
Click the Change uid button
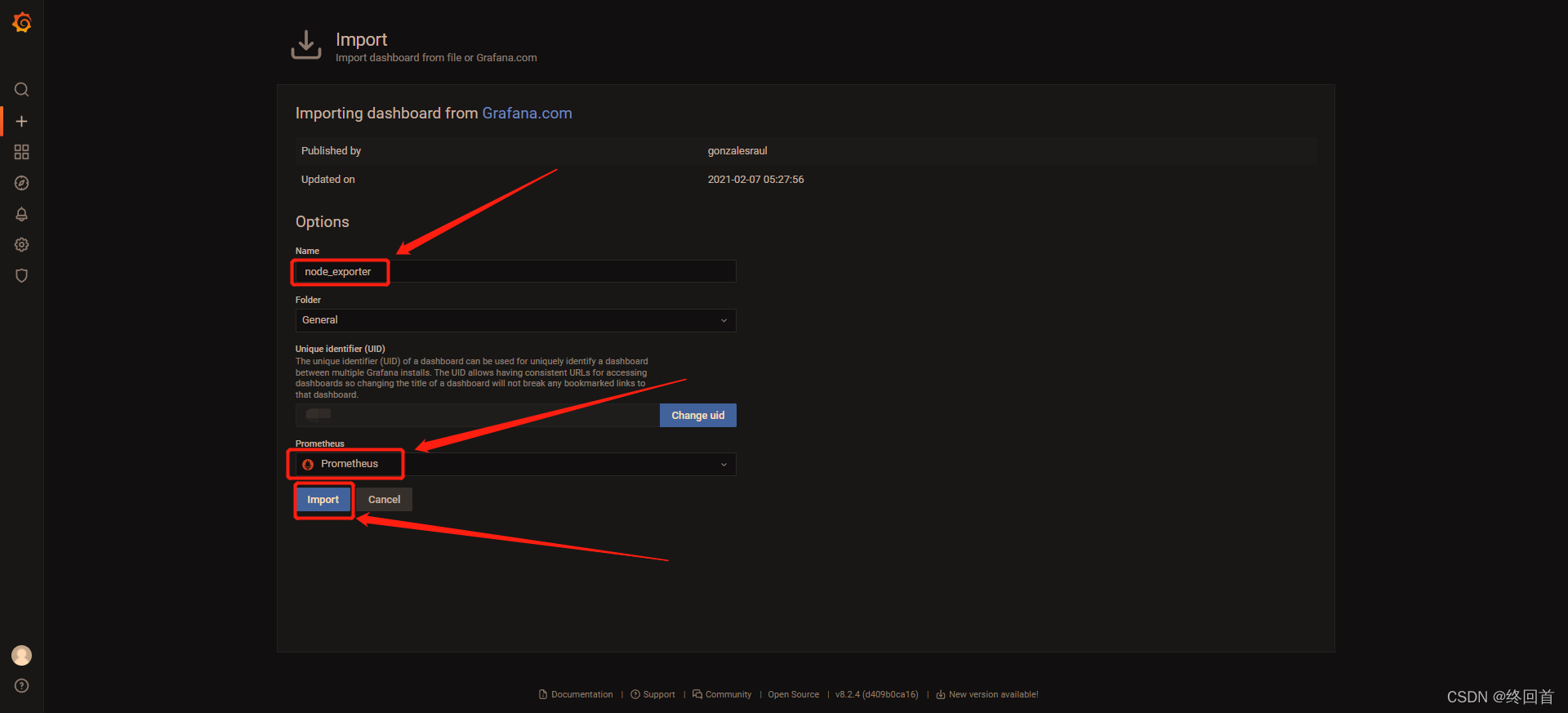point(698,415)
